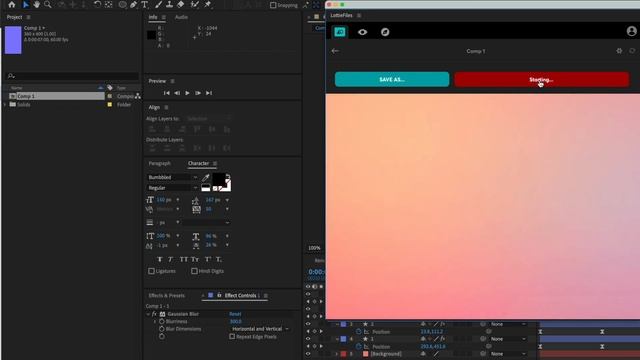Open the font family dropdown
Viewport: 640px width, 360px height.
(172, 177)
